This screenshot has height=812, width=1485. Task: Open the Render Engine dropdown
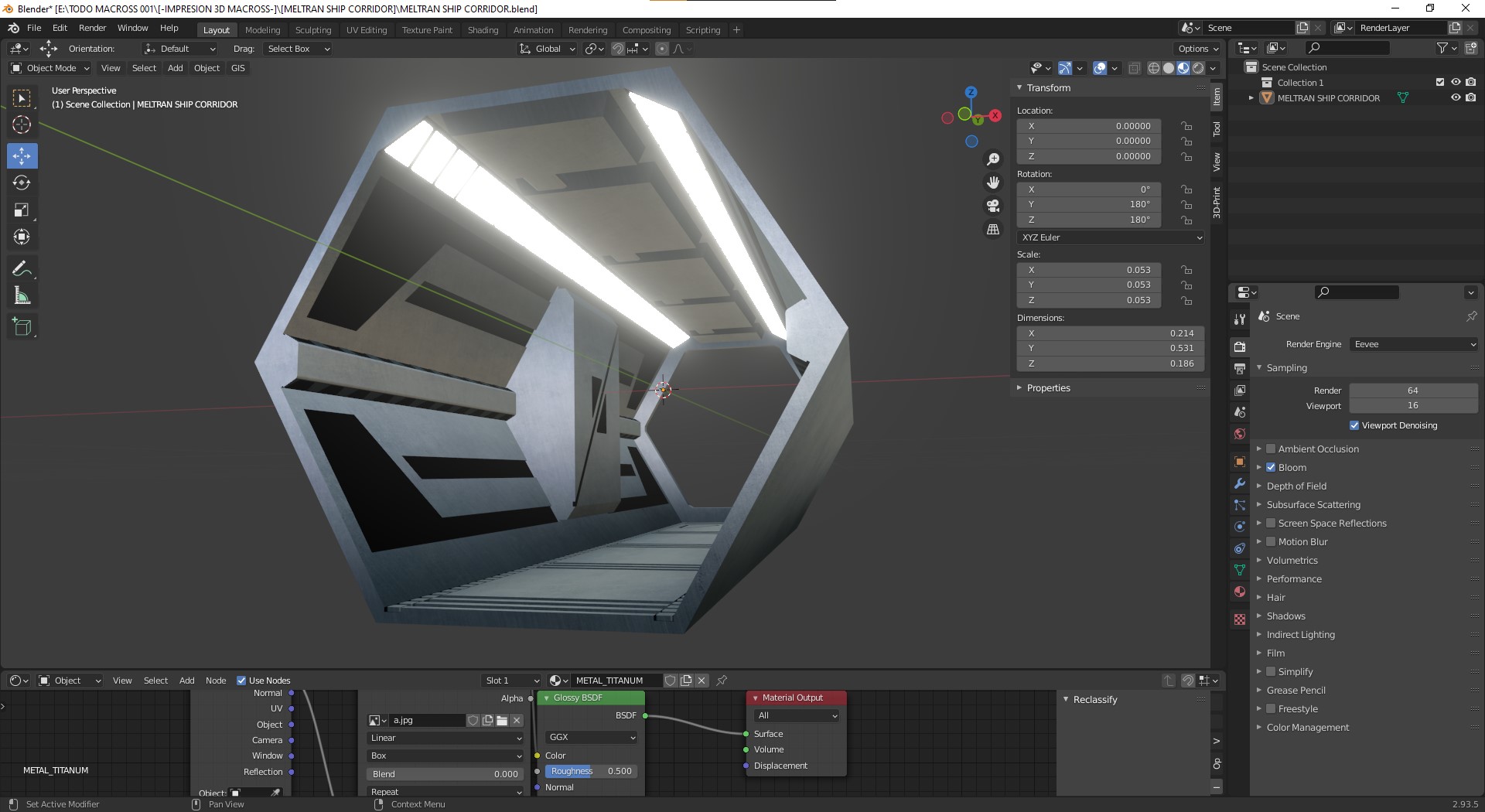coord(1413,344)
